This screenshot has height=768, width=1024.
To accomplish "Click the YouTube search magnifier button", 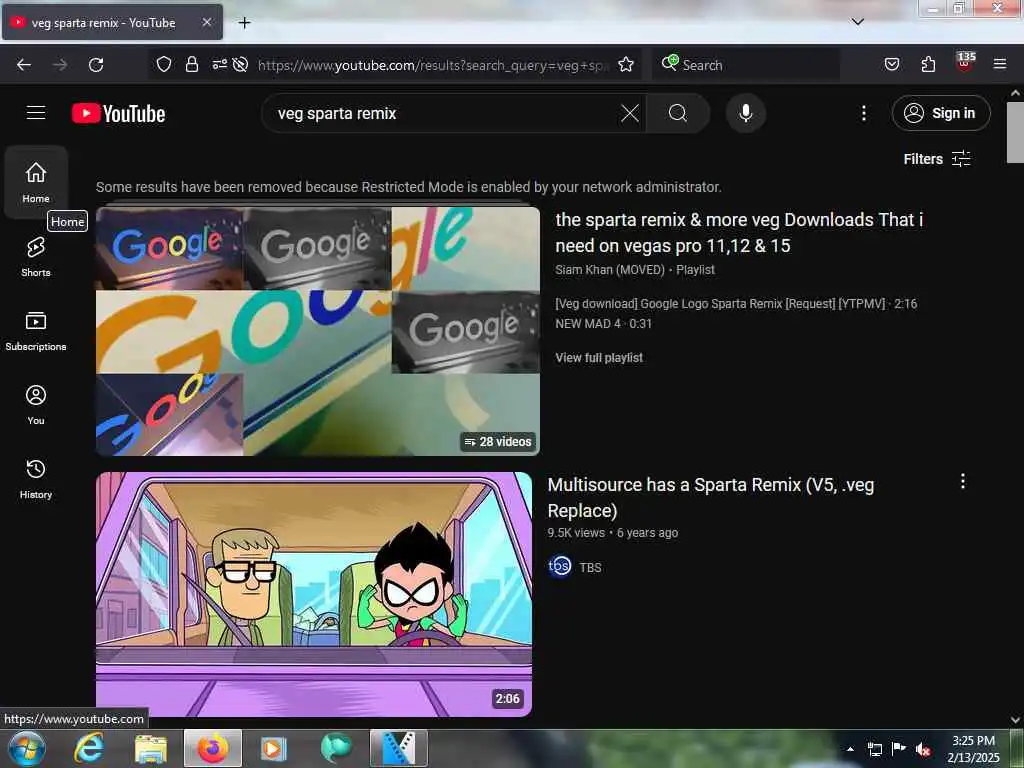I will pyautogui.click(x=678, y=113).
